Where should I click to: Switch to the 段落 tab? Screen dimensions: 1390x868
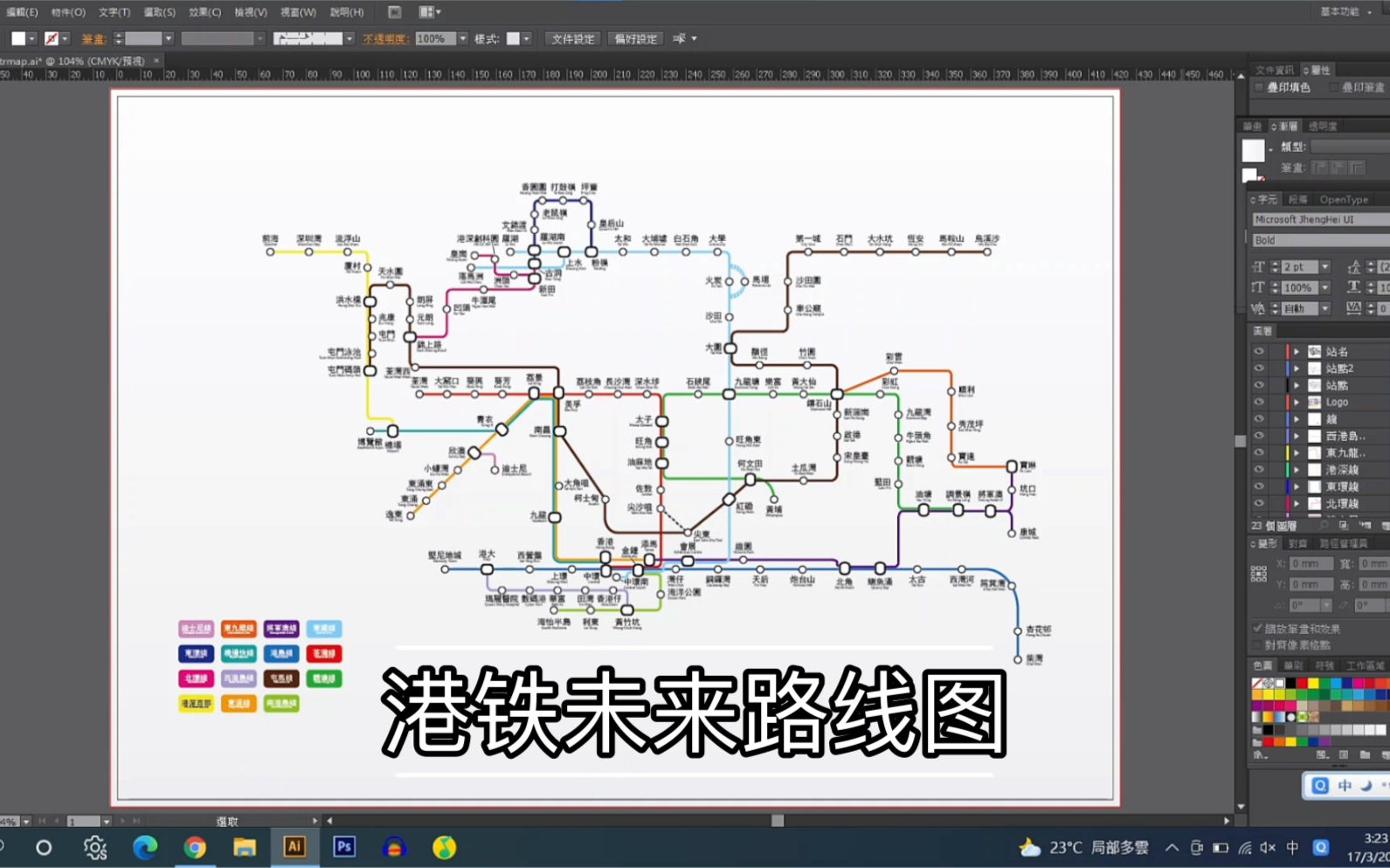[x=1297, y=199]
